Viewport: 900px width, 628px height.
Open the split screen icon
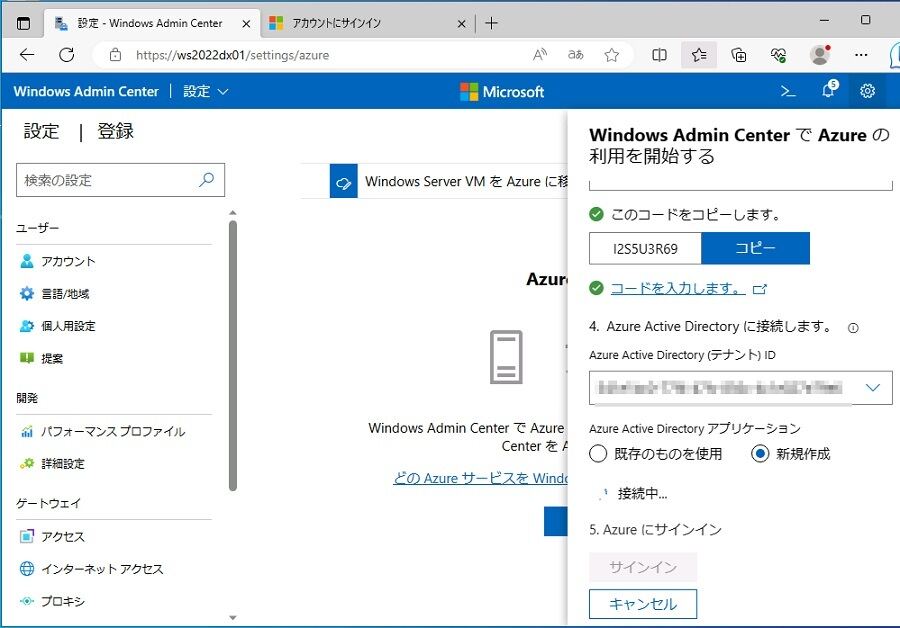click(x=660, y=55)
